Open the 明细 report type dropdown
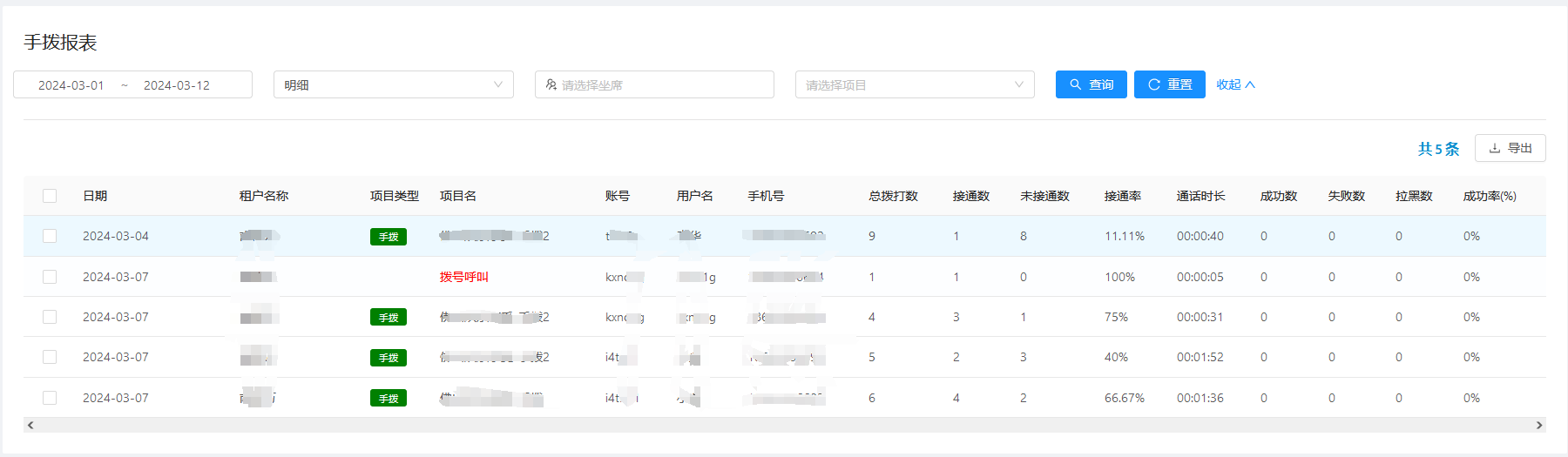1568x457 pixels. point(393,84)
